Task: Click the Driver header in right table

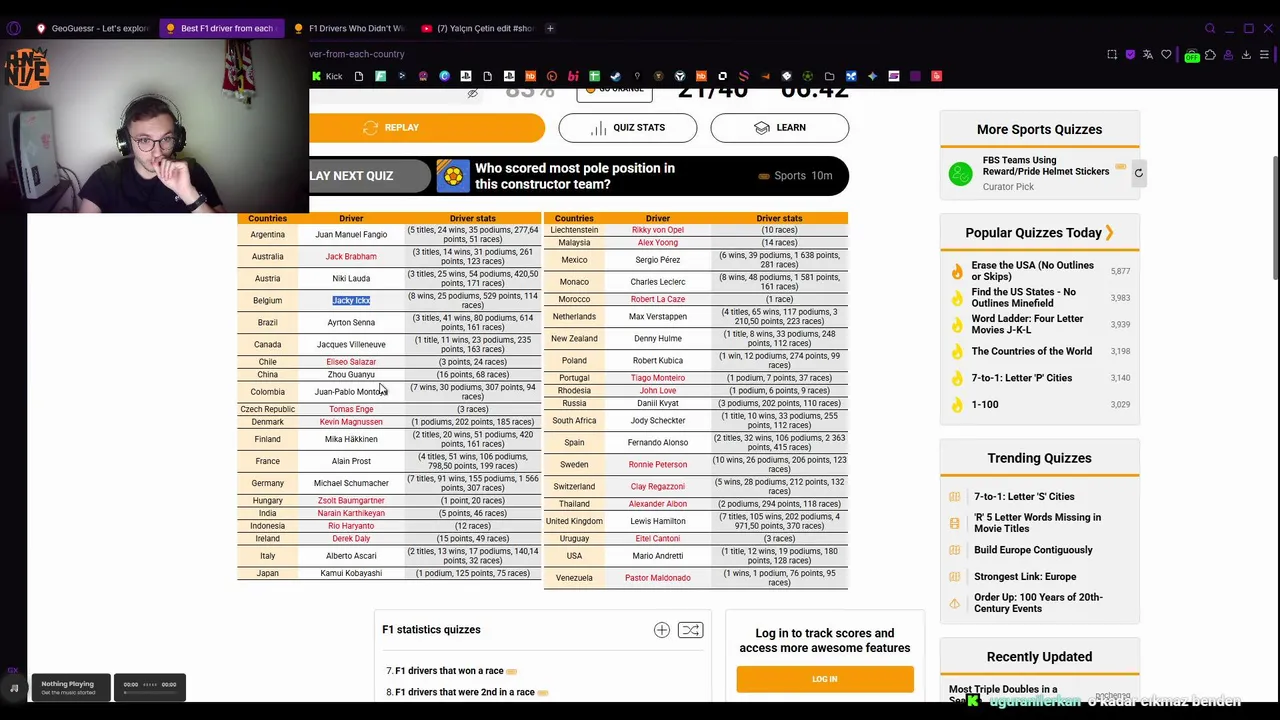Action: pos(658,218)
